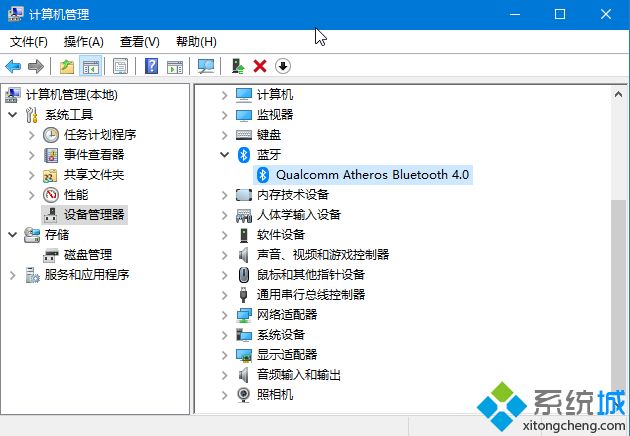The image size is (630, 436).
Task: Click the mouse icon beside 鼠标和其他指针设备
Action: [x=244, y=275]
